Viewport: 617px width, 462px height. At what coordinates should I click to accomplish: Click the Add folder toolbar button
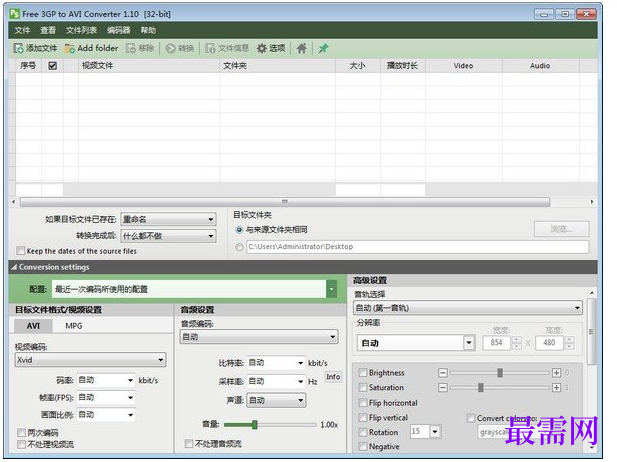click(91, 48)
